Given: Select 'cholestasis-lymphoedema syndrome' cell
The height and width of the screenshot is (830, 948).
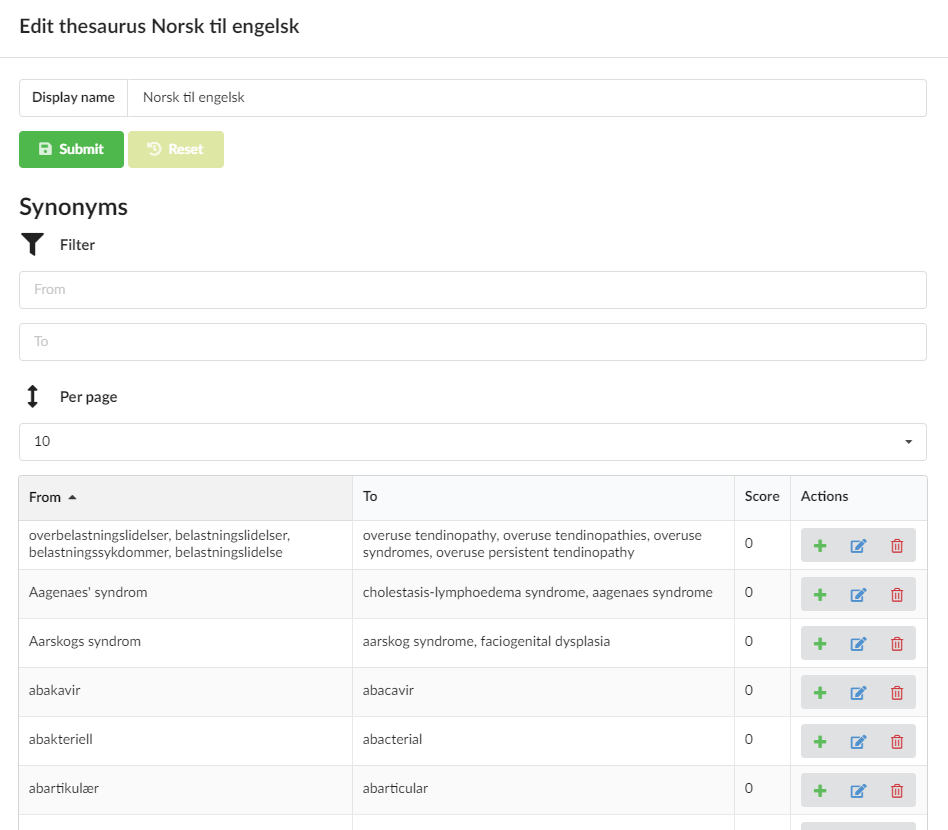Looking at the screenshot, I should tap(543, 594).
